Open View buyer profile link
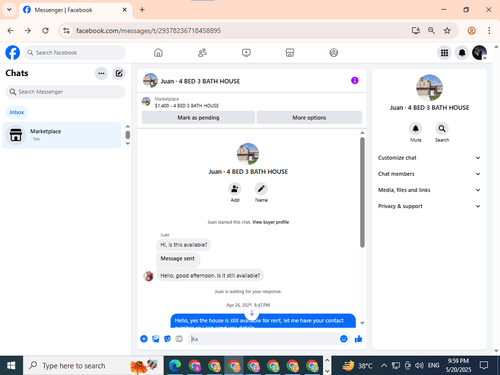 (x=270, y=222)
